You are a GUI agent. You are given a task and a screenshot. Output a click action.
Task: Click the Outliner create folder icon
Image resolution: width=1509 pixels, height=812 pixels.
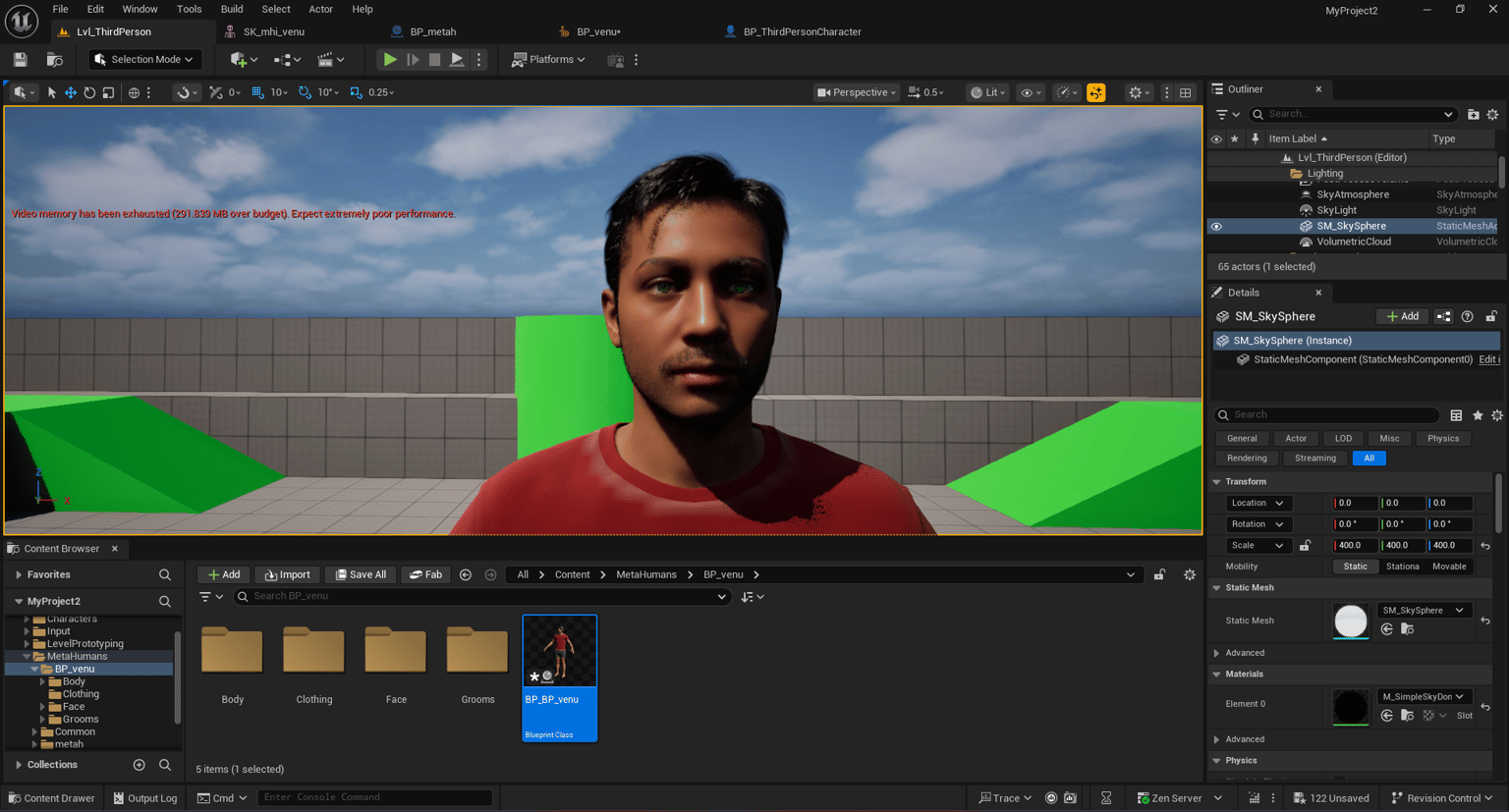click(1473, 115)
